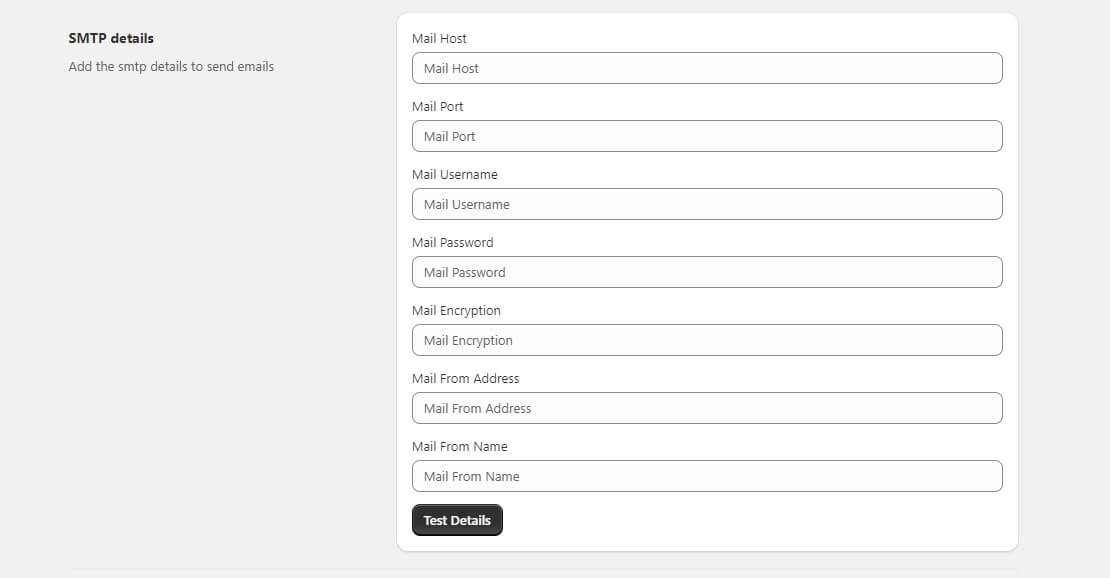Click the "Mail Encryption" field label
The width and height of the screenshot is (1110, 578).
coord(456,310)
